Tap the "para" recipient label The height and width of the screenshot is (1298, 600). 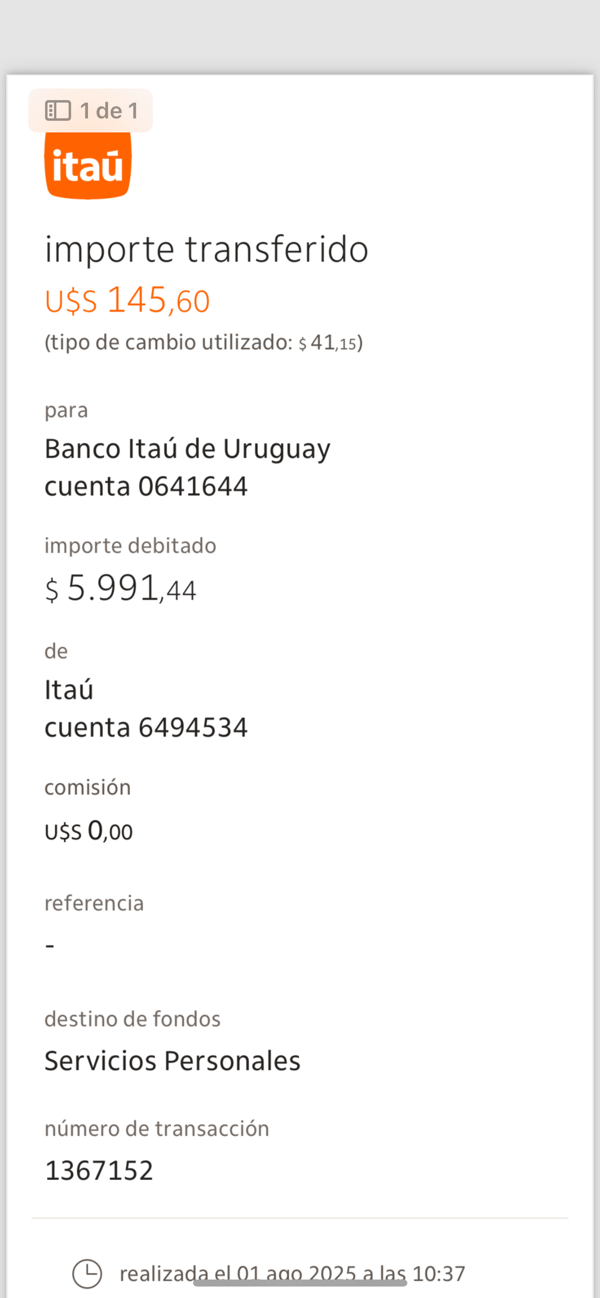pos(66,410)
